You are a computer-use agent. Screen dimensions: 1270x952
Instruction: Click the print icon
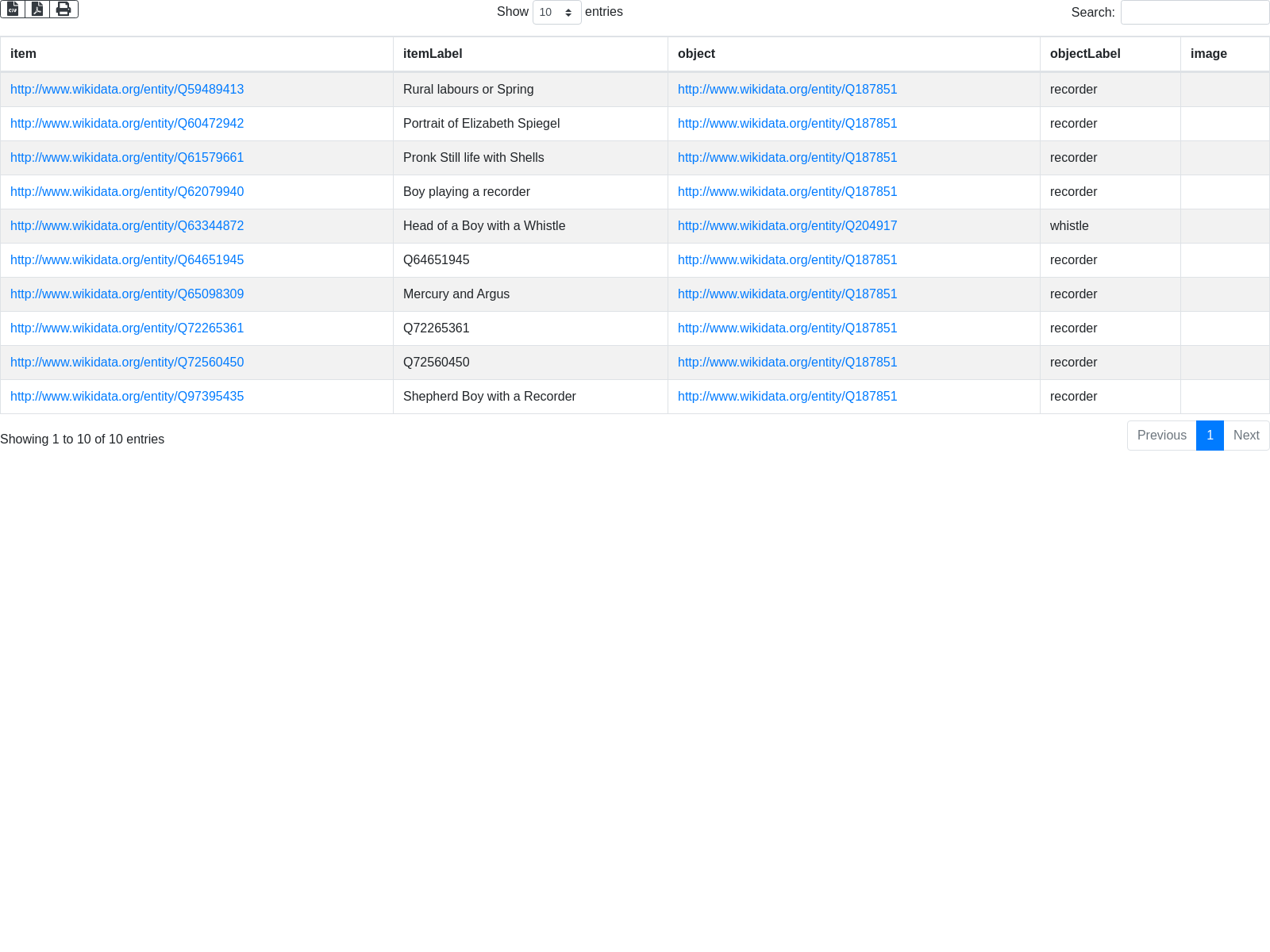(63, 9)
